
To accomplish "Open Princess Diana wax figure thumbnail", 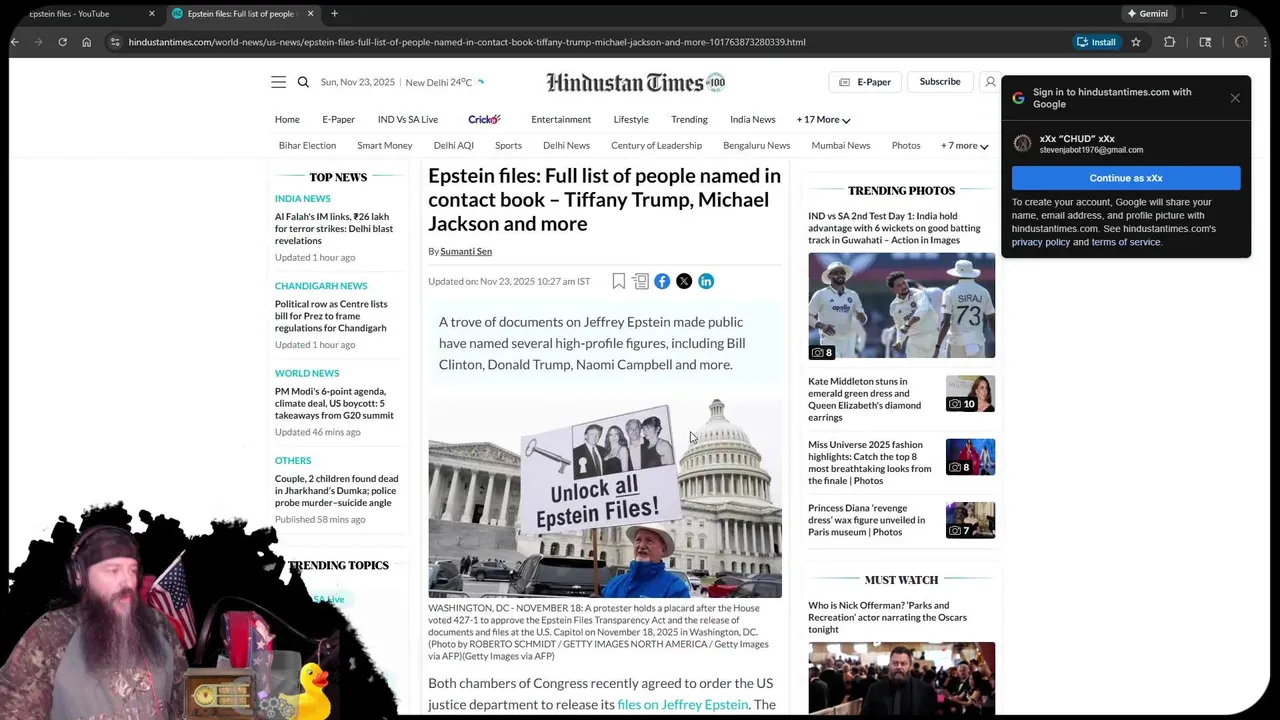I will [970, 520].
